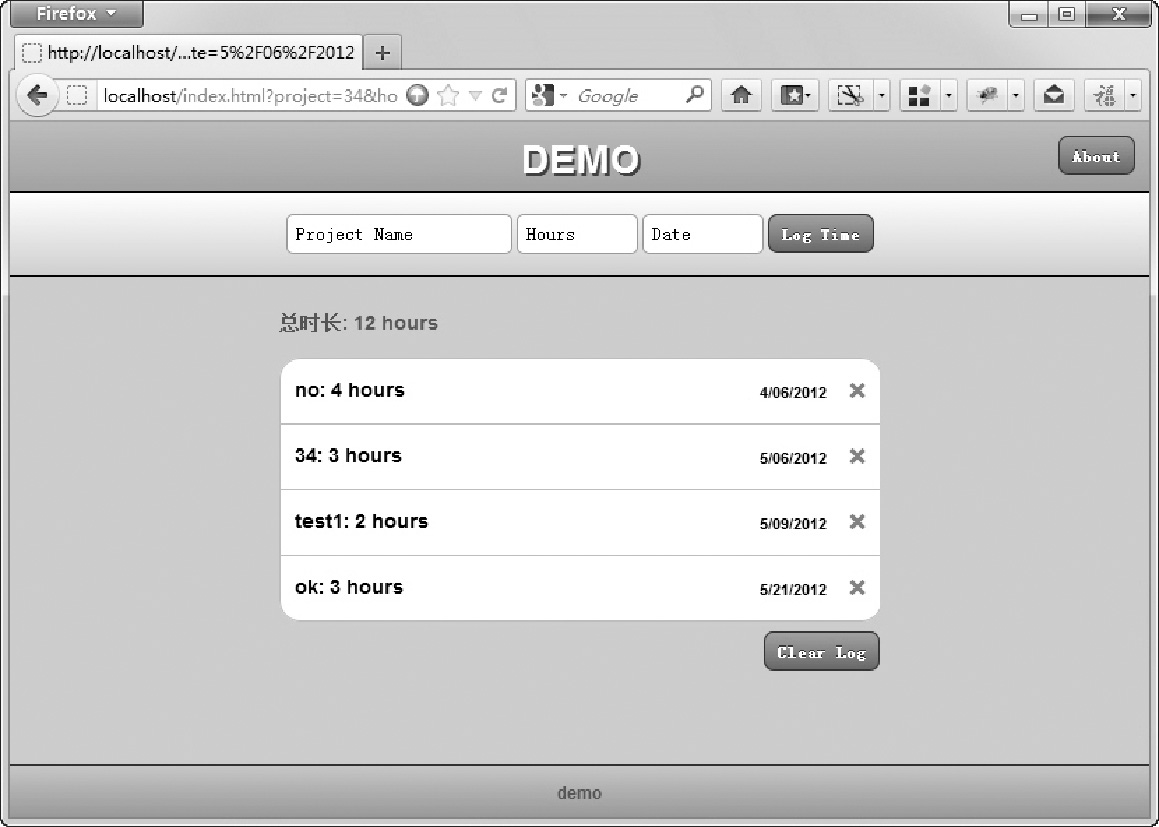The image size is (1159, 827).
Task: Click the 'demo' footer text
Action: (580, 793)
